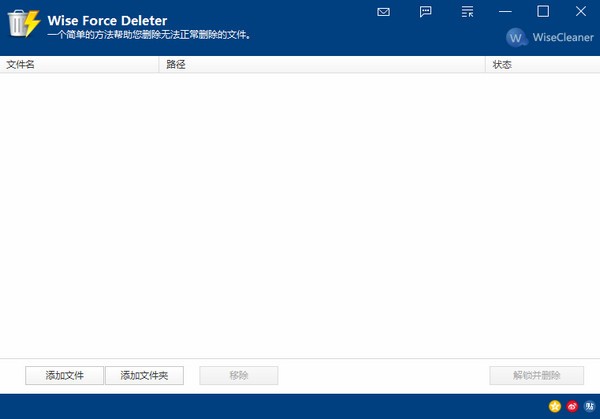Image resolution: width=600 pixels, height=419 pixels.
Task: Sort by the 文件名 column header
Action: coord(80,64)
